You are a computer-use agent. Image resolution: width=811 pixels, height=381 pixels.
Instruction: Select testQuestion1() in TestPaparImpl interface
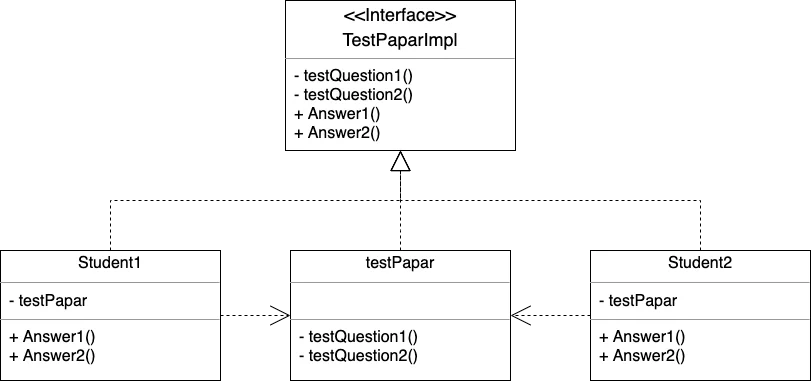353,76
